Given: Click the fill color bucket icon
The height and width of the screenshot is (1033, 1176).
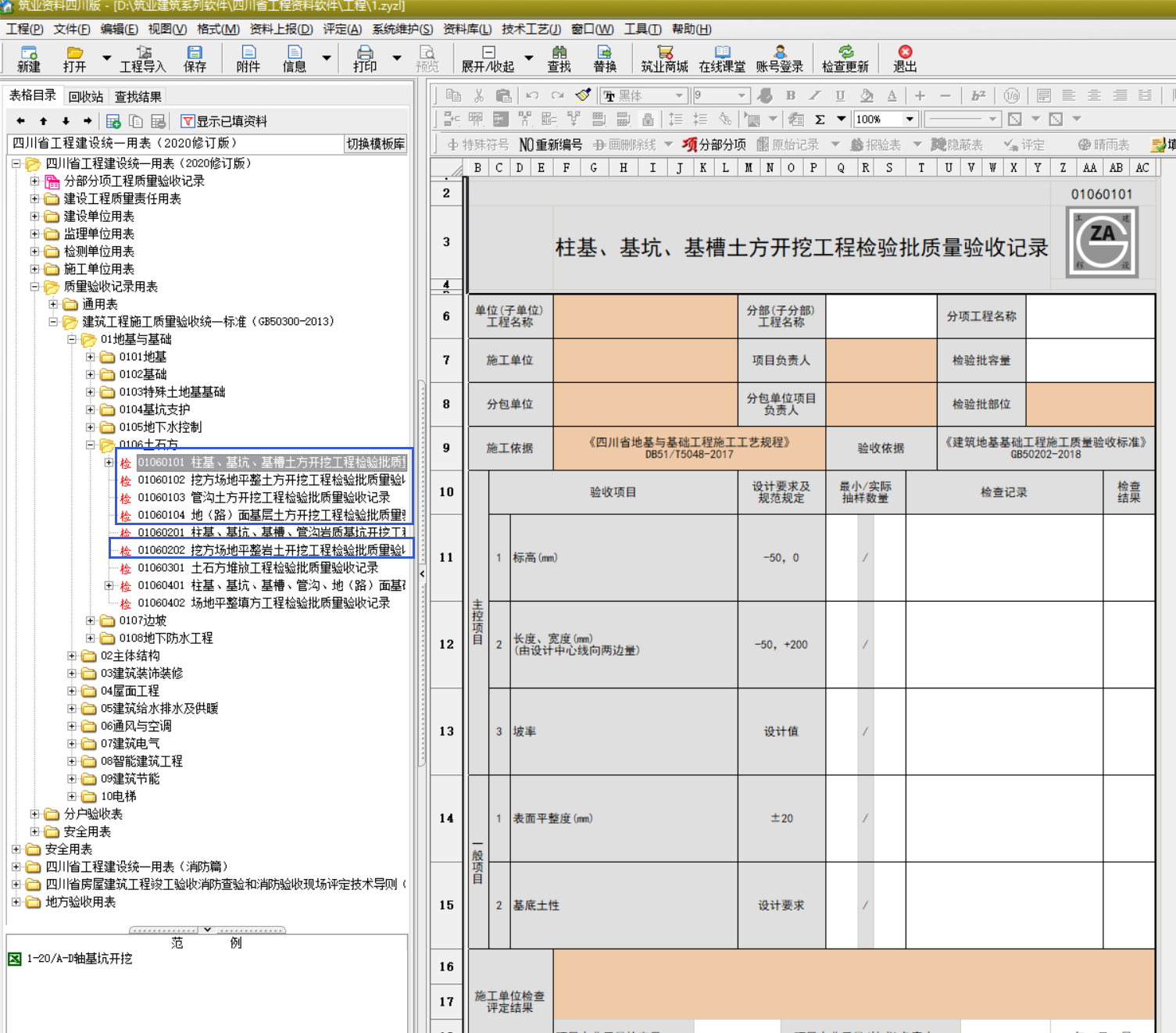Looking at the screenshot, I should pos(867,95).
